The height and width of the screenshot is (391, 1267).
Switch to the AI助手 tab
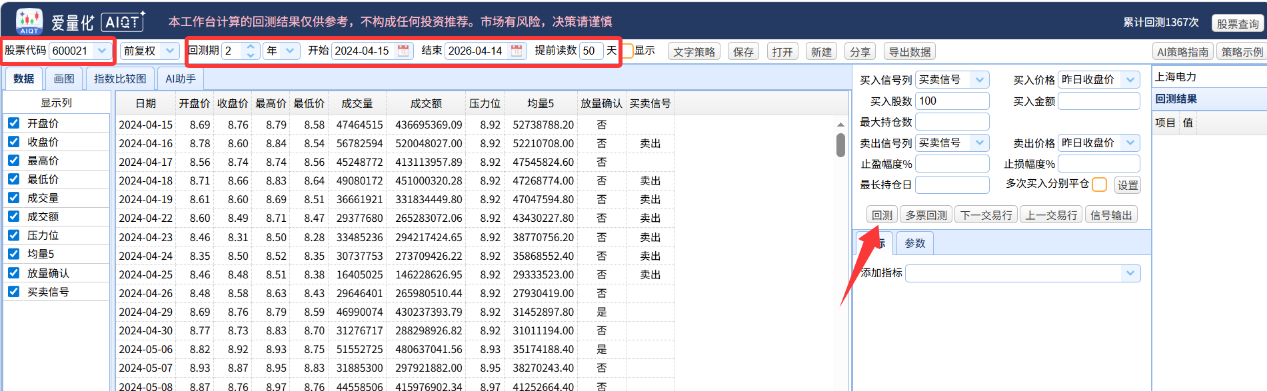click(180, 78)
